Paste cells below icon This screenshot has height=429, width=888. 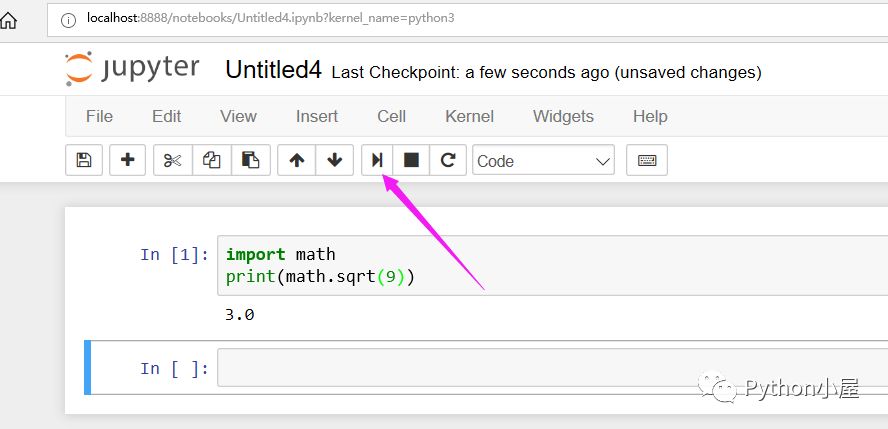click(x=250, y=160)
